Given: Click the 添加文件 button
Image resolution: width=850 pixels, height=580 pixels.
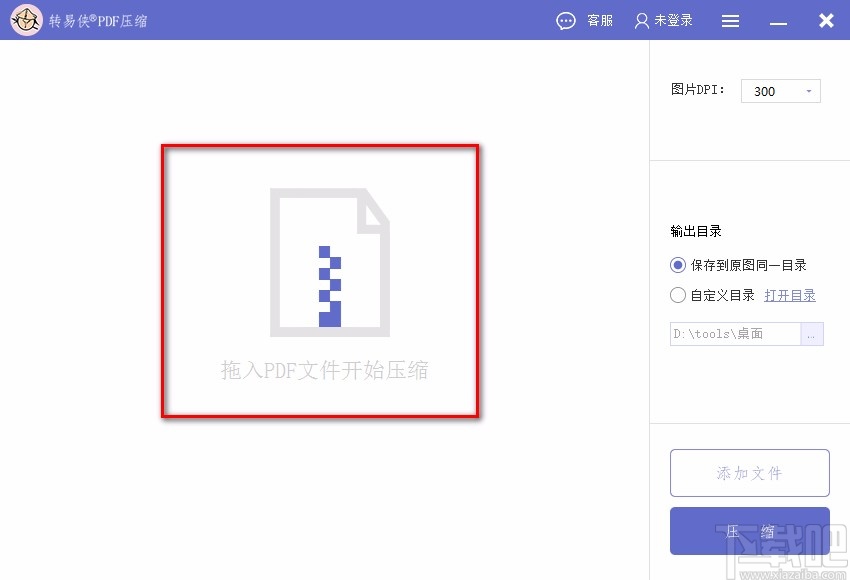Looking at the screenshot, I should pyautogui.click(x=749, y=472).
